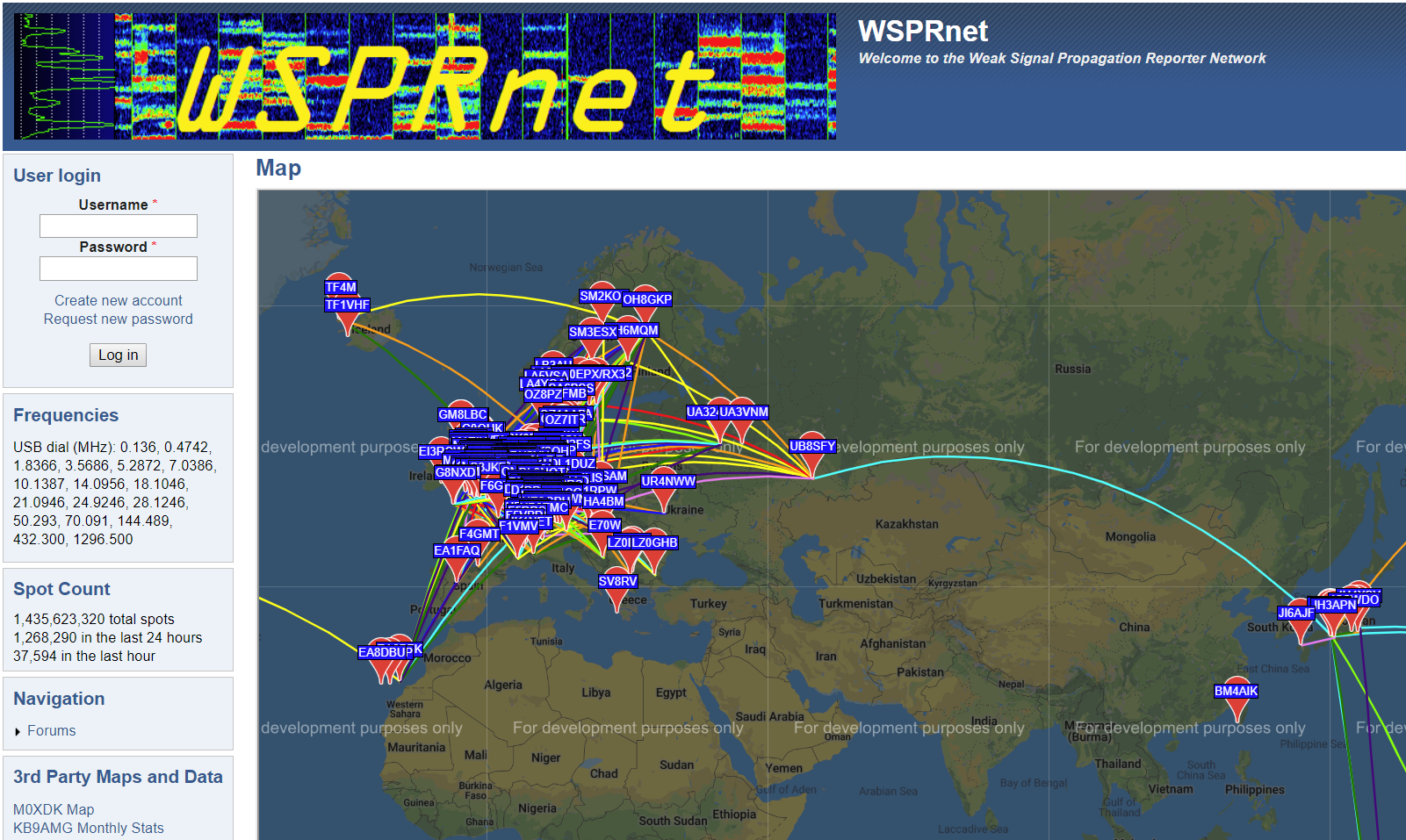Open the F4GMT station marker
This screenshot has height=840, width=1406.
point(479,534)
